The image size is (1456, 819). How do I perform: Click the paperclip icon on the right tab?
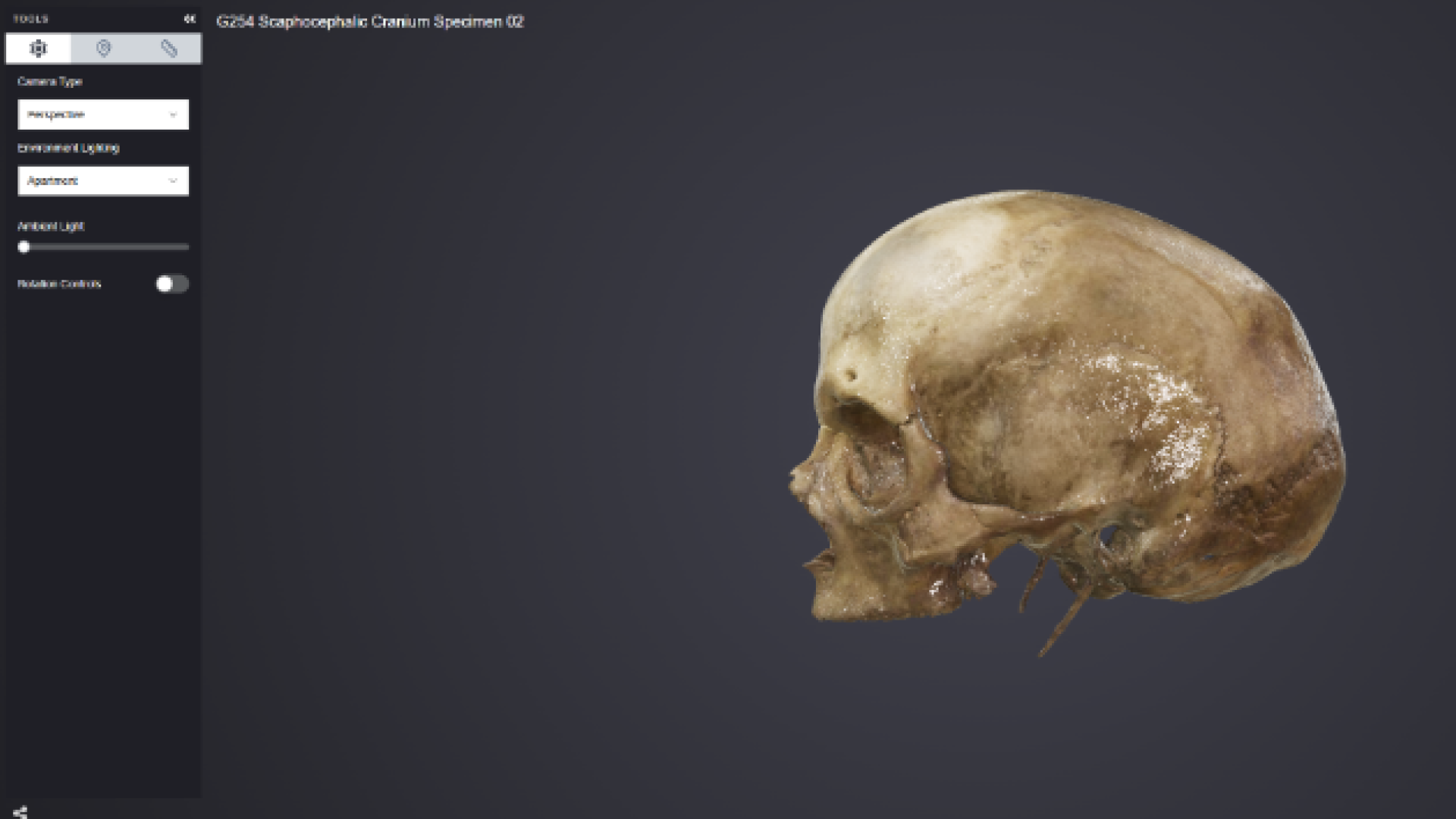coord(169,49)
